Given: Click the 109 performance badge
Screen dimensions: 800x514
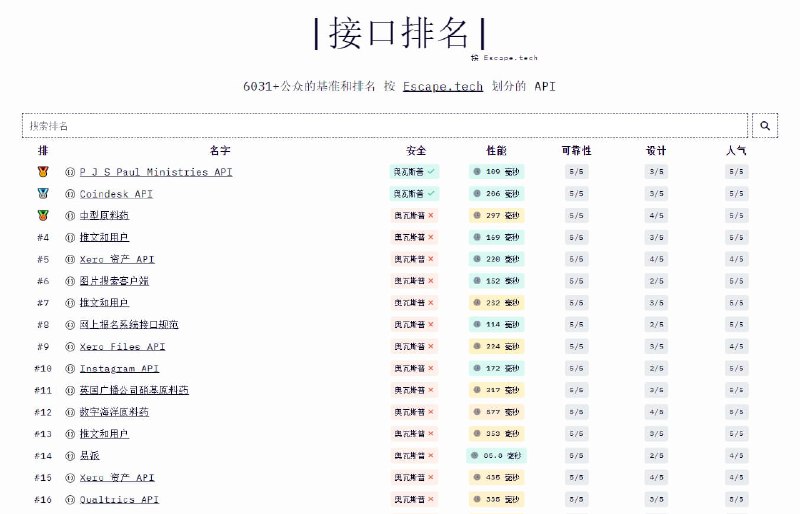Looking at the screenshot, I should (x=496, y=172).
